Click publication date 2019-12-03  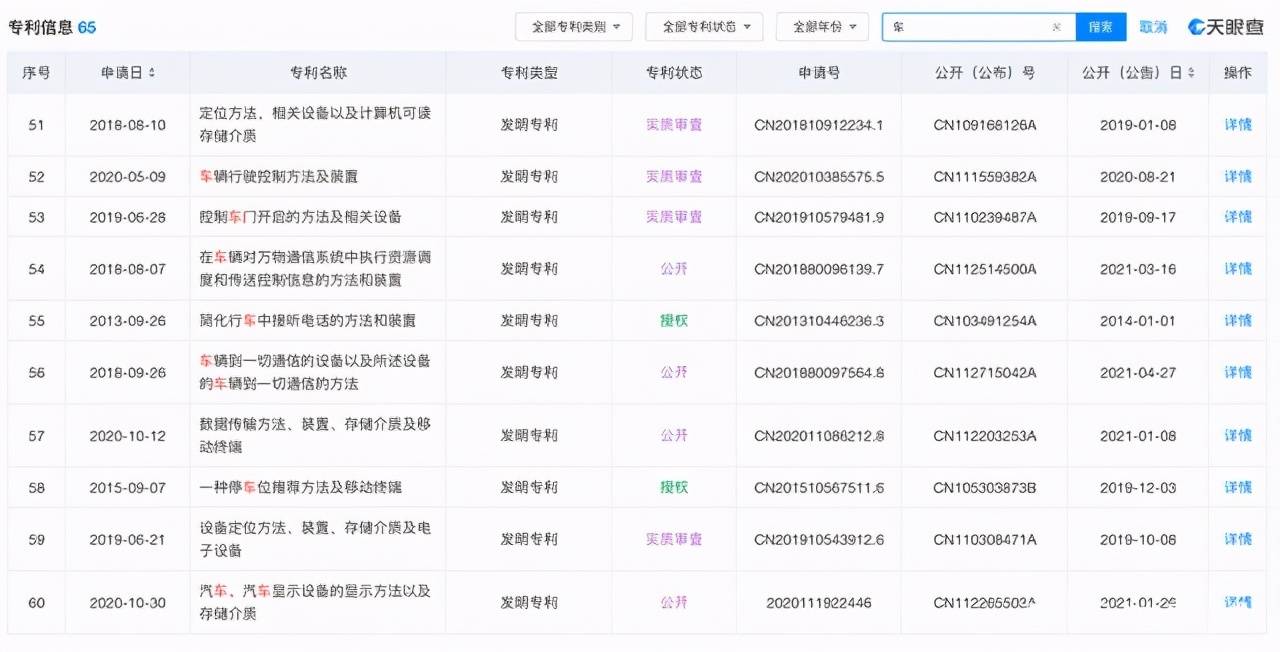click(1138, 487)
